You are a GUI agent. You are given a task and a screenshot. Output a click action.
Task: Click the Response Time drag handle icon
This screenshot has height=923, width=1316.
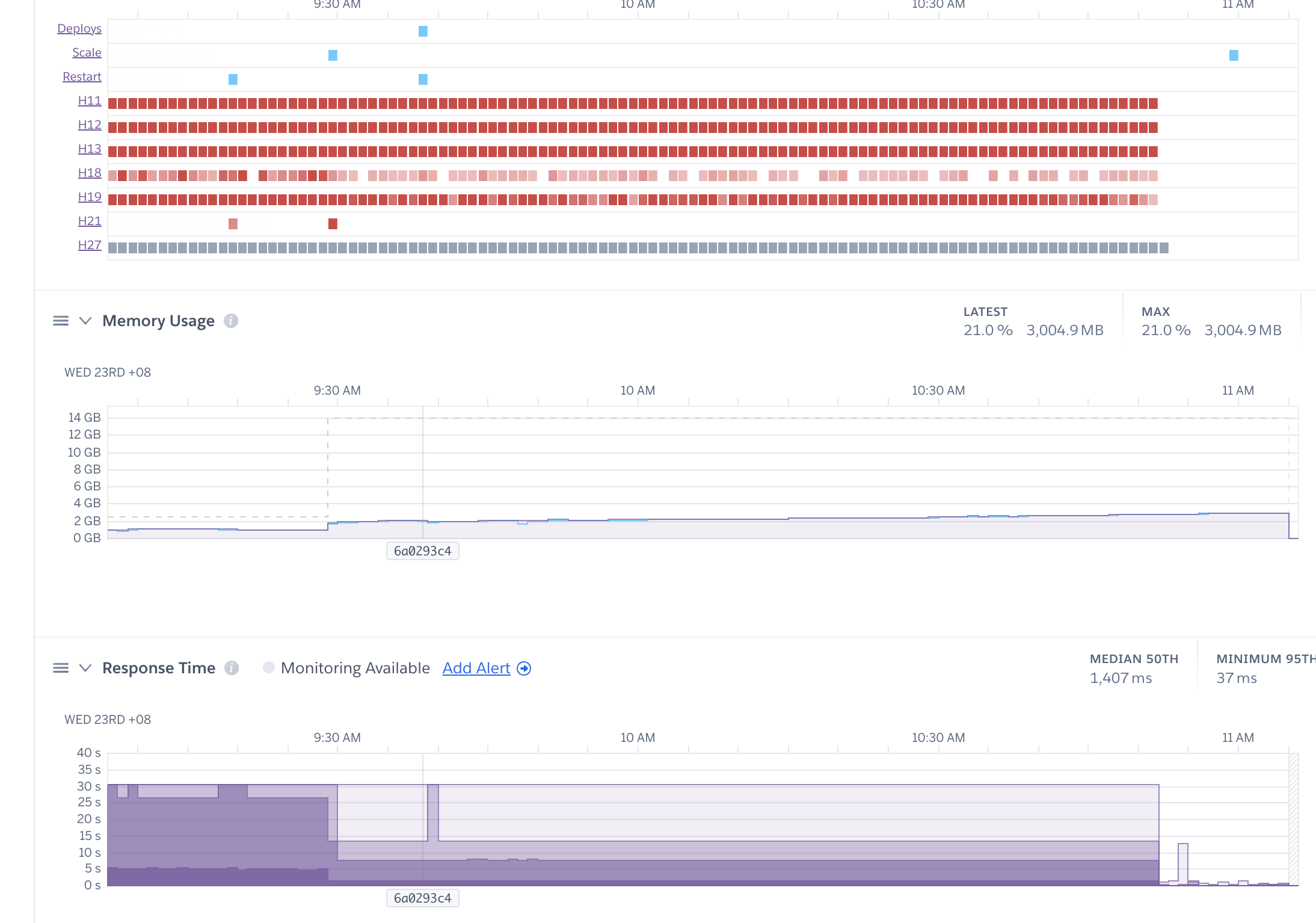pos(61,668)
